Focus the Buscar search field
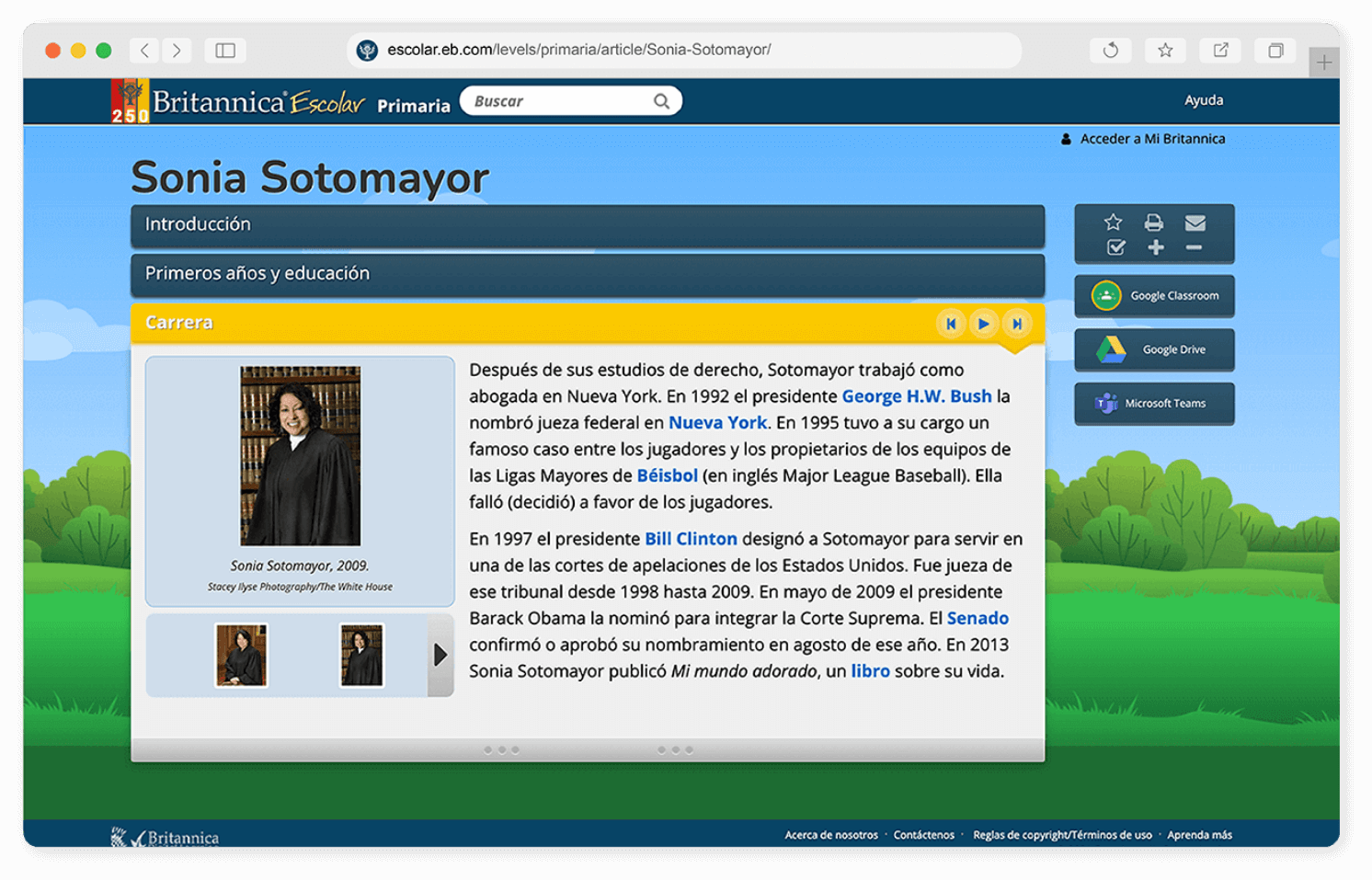The image size is (1372, 880). click(x=570, y=101)
